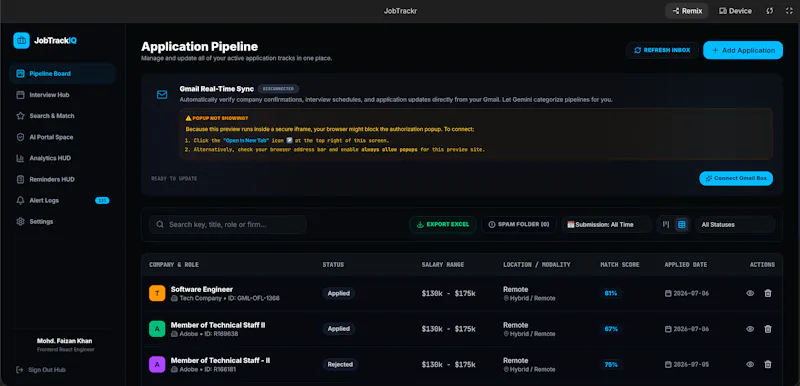Open Settings from the sidebar
Image resolution: width=800 pixels, height=386 pixels.
point(62,222)
